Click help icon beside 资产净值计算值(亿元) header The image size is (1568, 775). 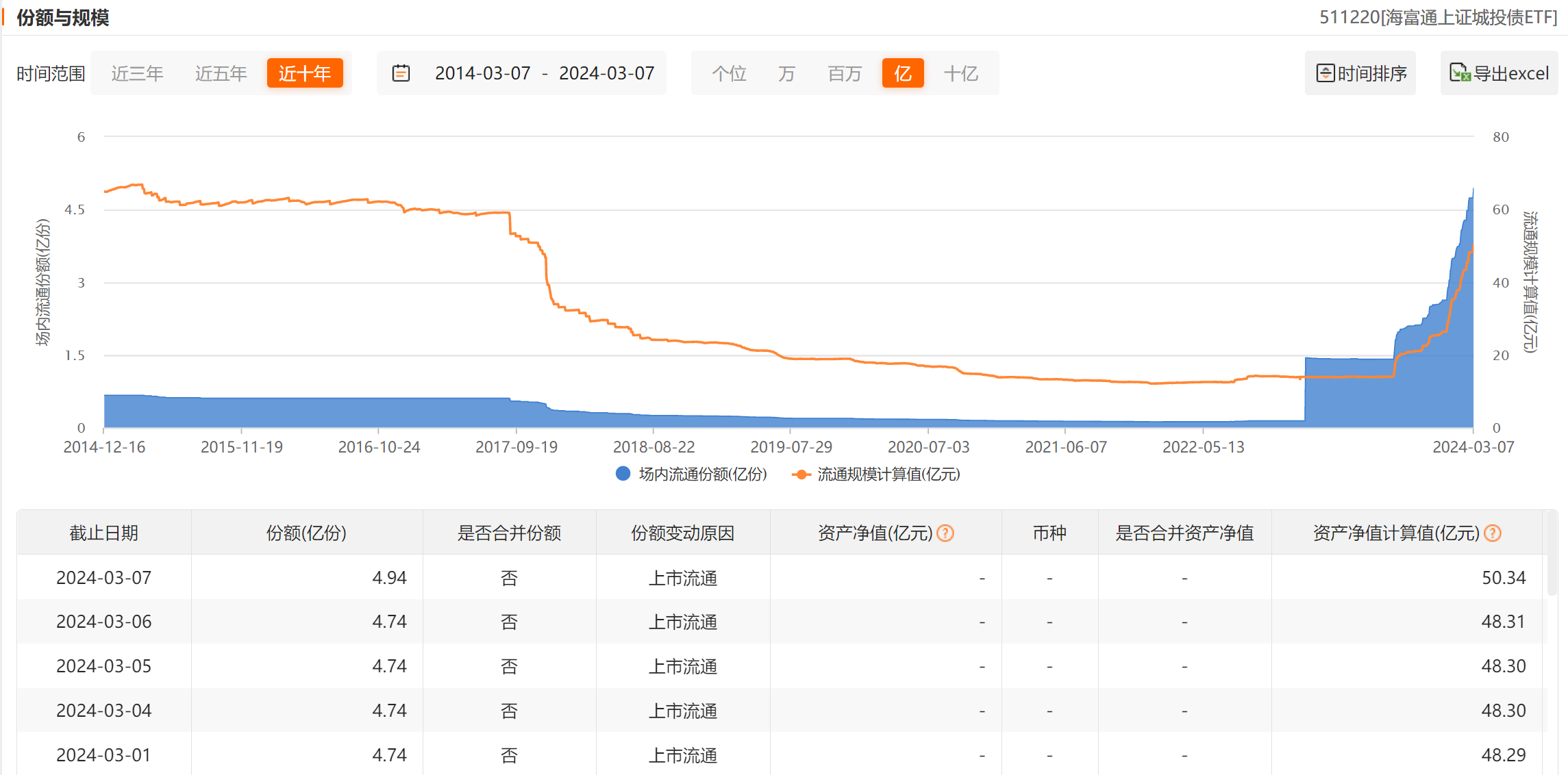coord(1493,533)
